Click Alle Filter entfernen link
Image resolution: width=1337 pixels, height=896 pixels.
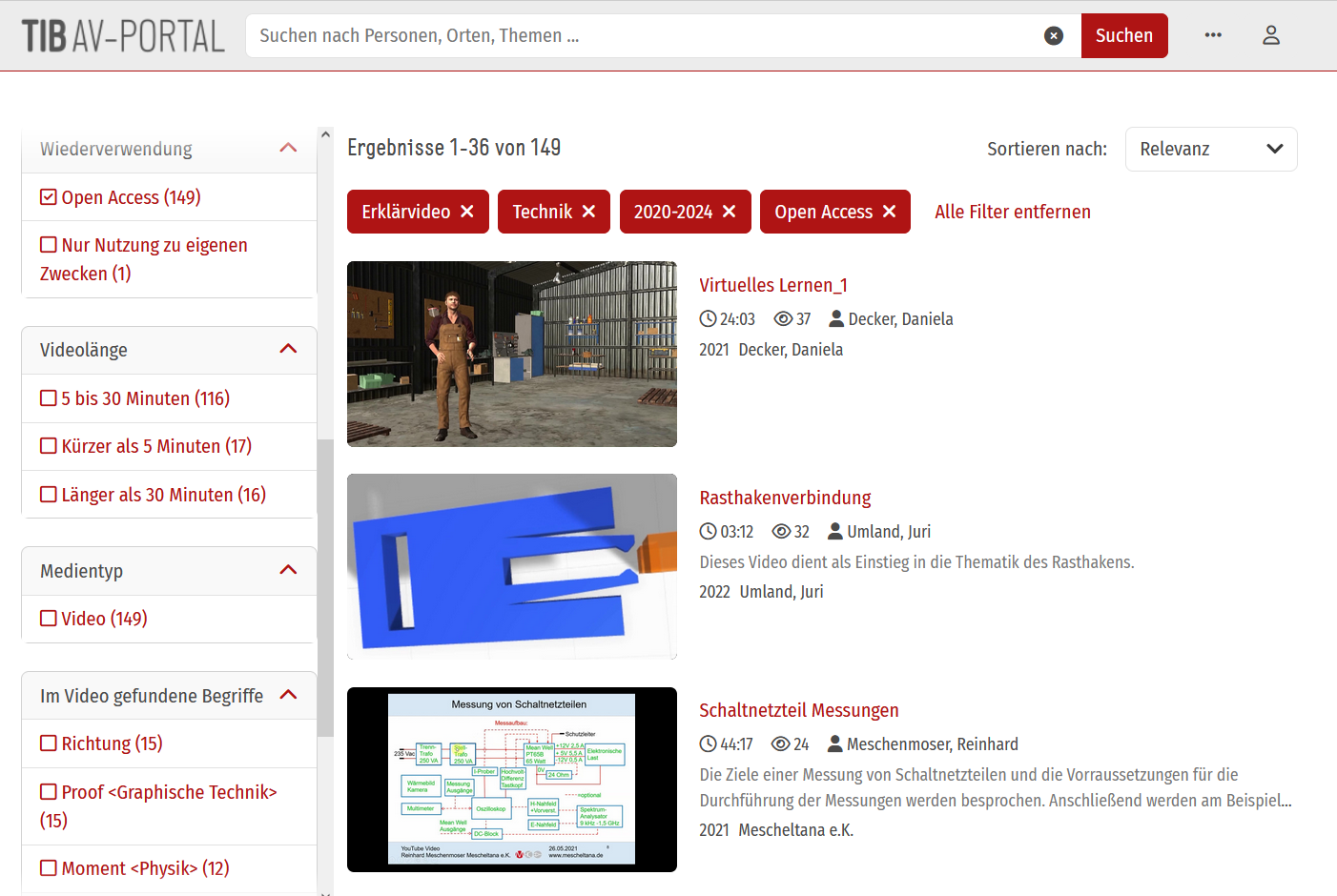(1012, 212)
